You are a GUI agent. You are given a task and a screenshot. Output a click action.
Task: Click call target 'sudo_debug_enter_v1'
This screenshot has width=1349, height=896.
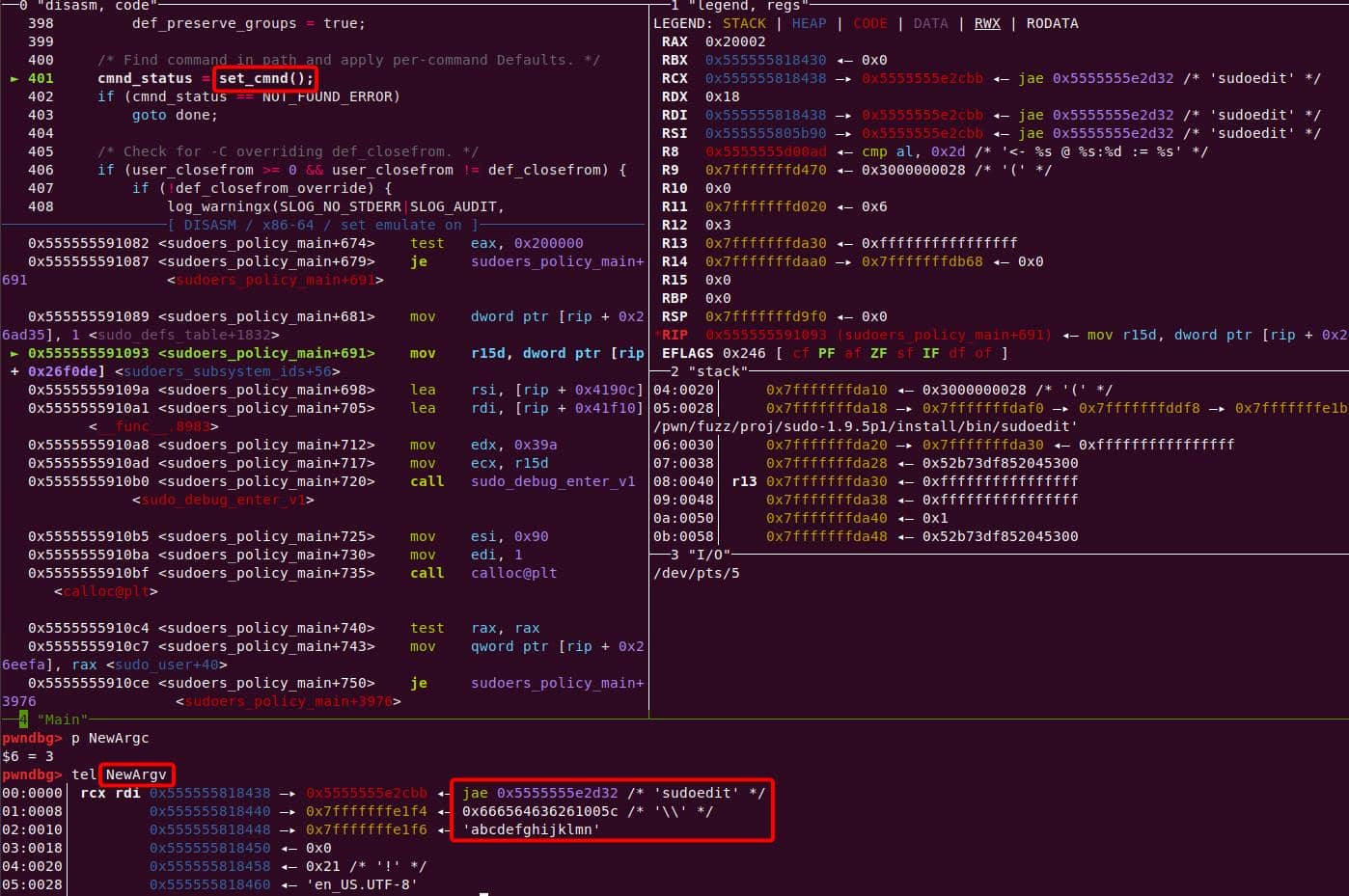pos(553,481)
